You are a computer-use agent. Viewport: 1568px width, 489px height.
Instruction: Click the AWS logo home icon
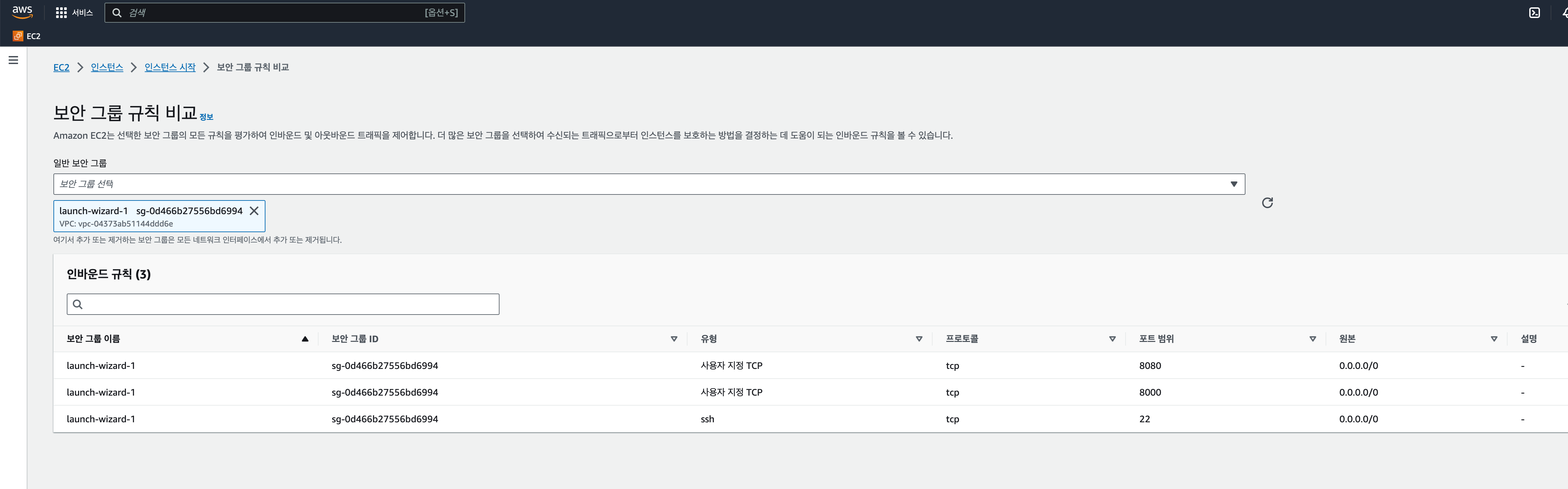[22, 12]
